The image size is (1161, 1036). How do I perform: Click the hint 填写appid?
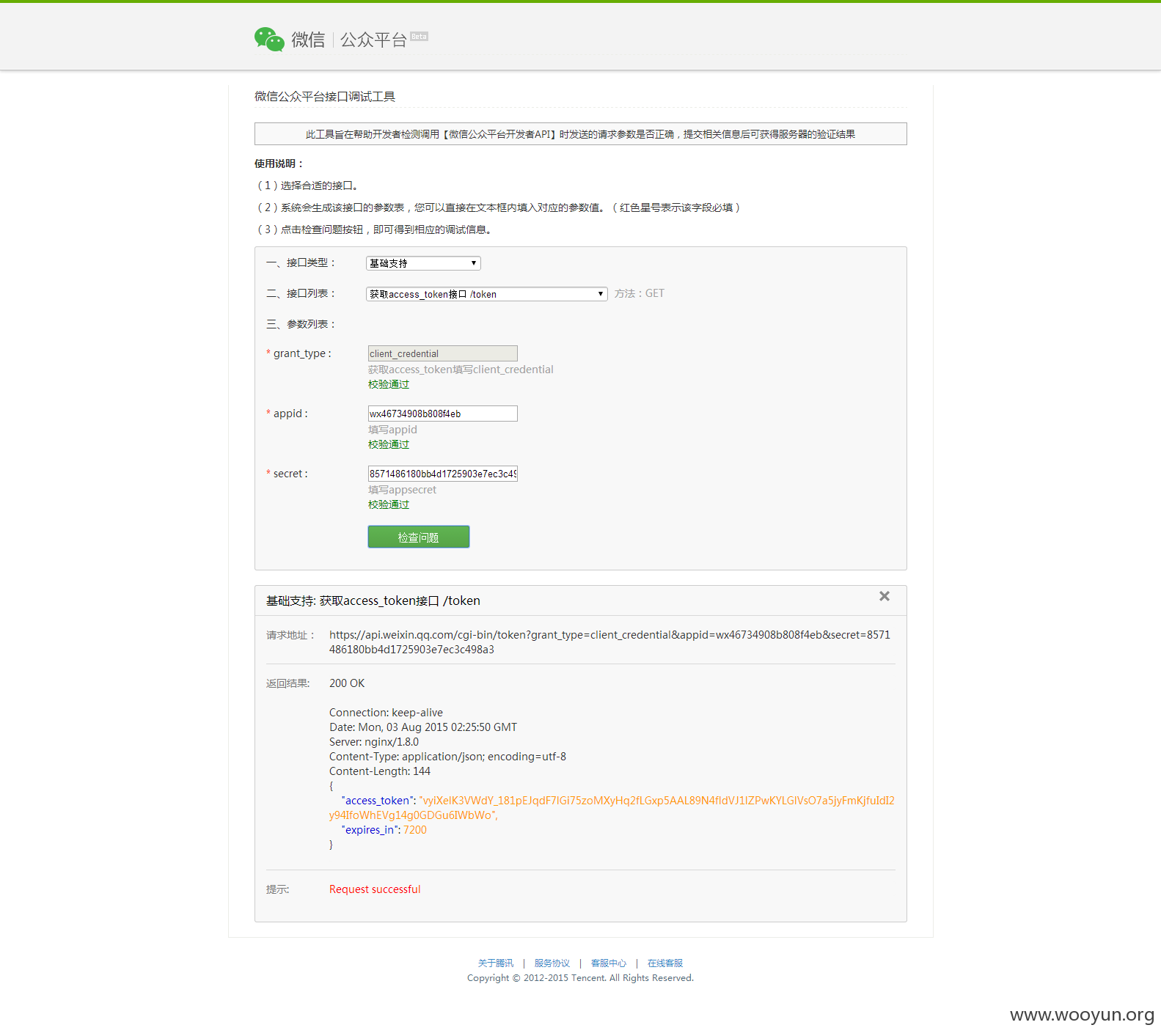tap(392, 430)
